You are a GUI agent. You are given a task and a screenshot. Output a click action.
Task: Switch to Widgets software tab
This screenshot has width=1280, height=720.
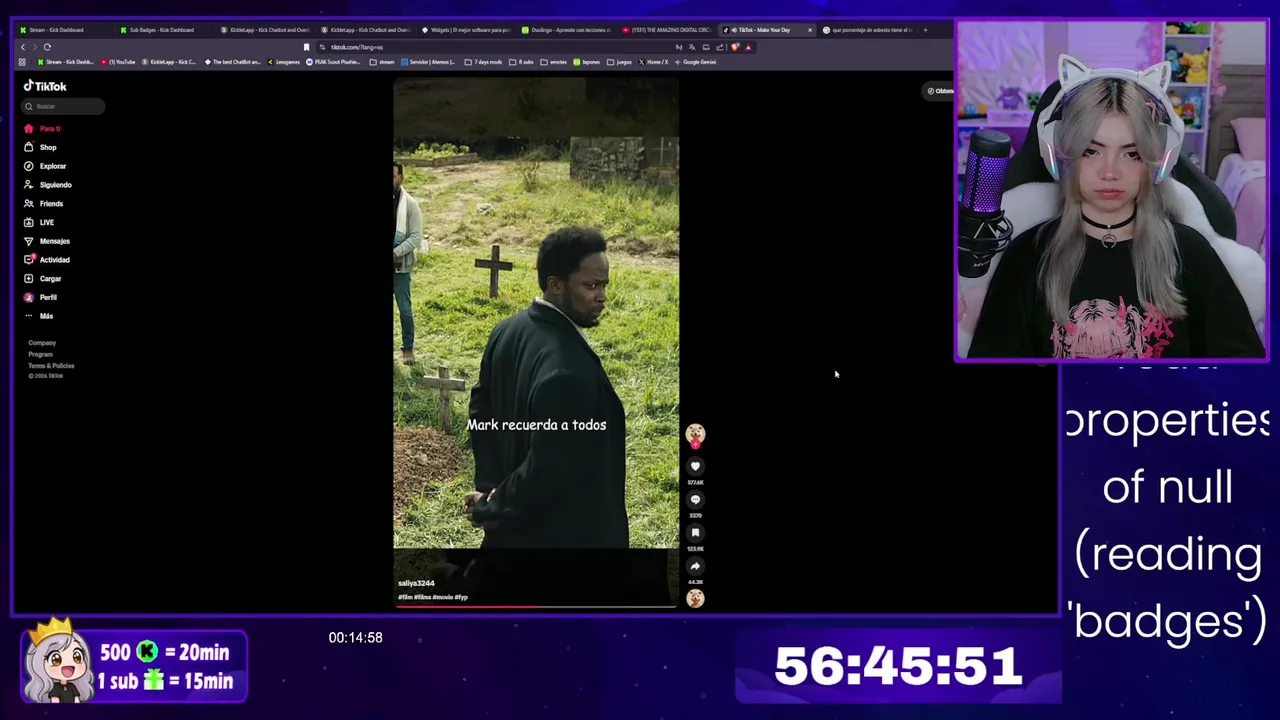[465, 30]
